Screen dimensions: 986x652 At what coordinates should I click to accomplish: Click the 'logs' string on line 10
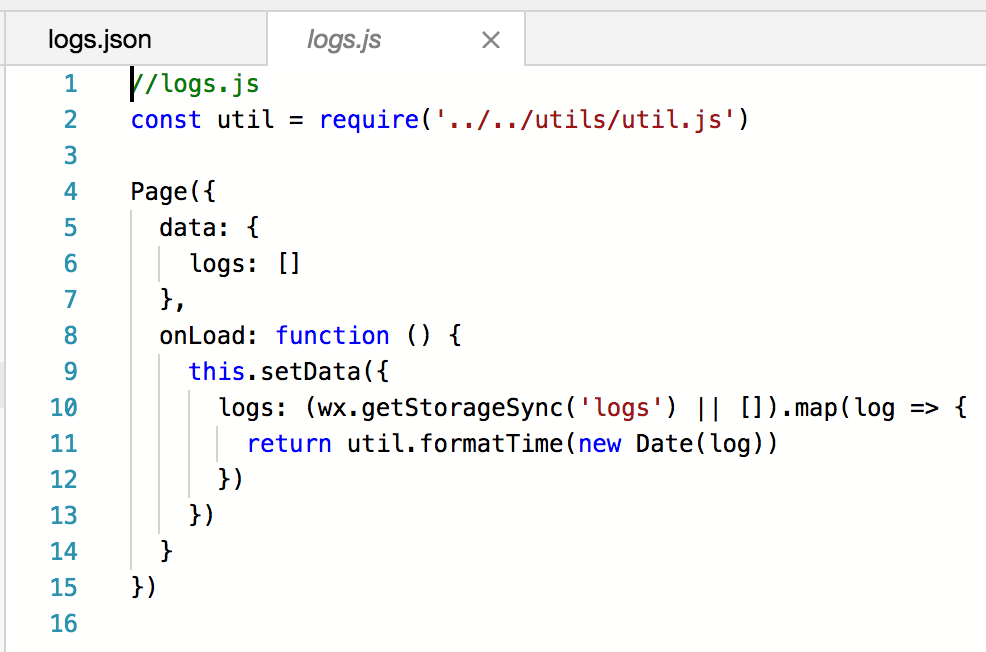[621, 408]
